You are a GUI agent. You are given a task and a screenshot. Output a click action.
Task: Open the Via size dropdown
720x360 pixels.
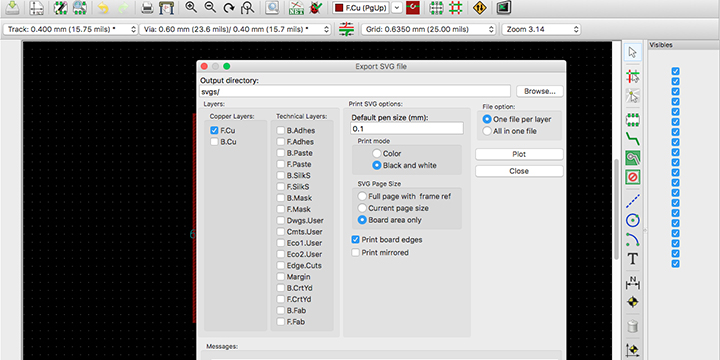coord(235,29)
